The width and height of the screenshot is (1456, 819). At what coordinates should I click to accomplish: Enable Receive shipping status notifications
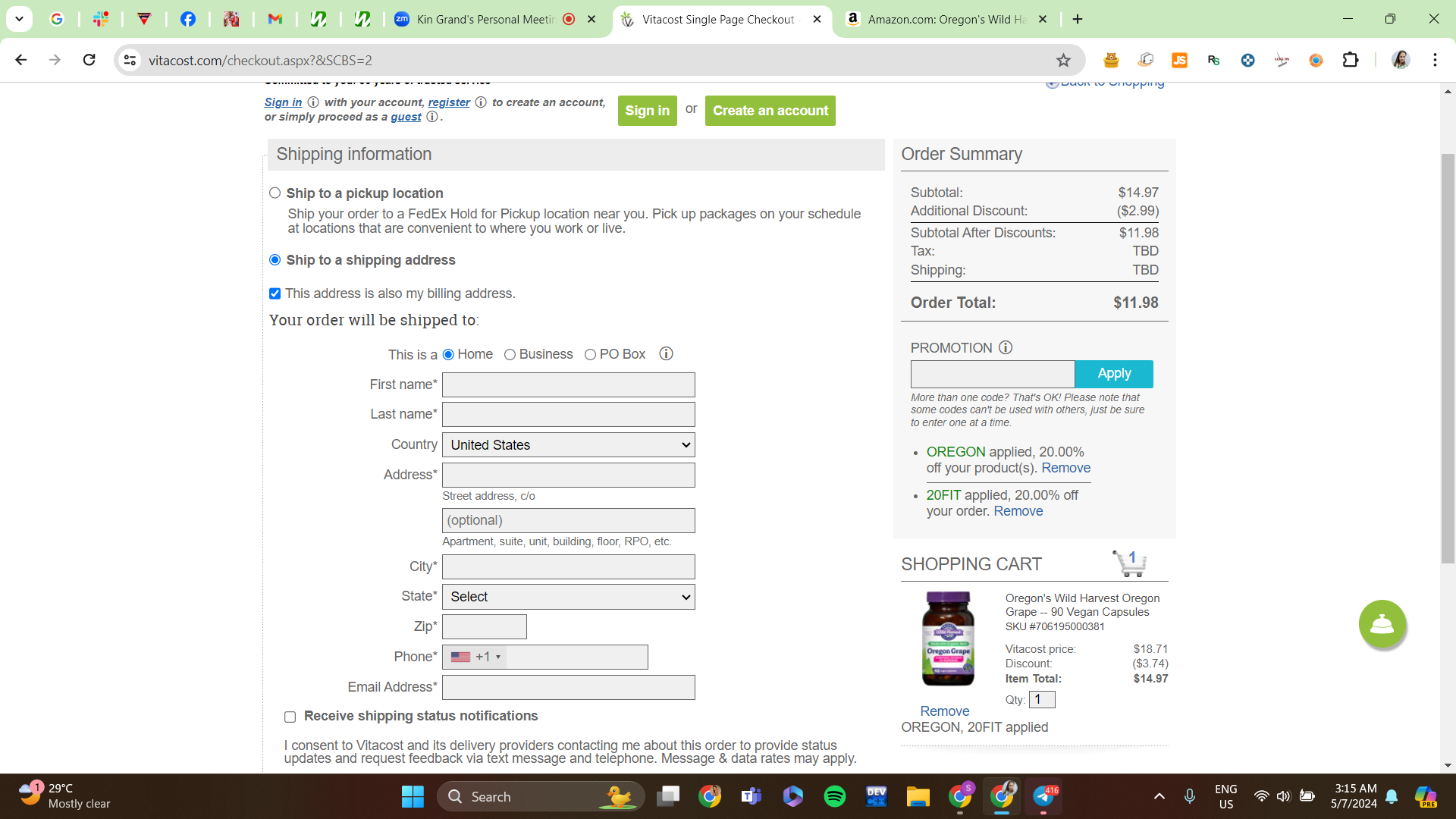click(290, 717)
